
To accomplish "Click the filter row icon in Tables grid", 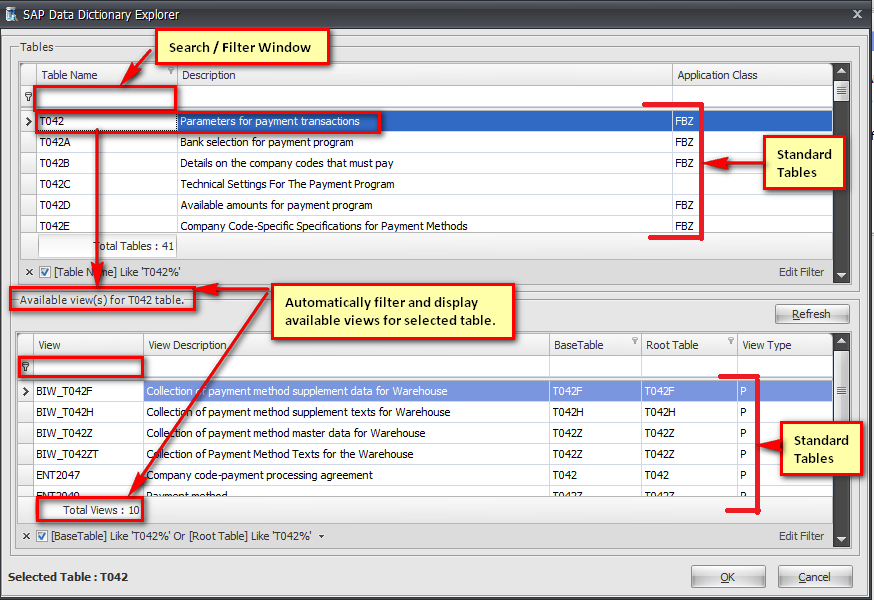I will (27, 97).
